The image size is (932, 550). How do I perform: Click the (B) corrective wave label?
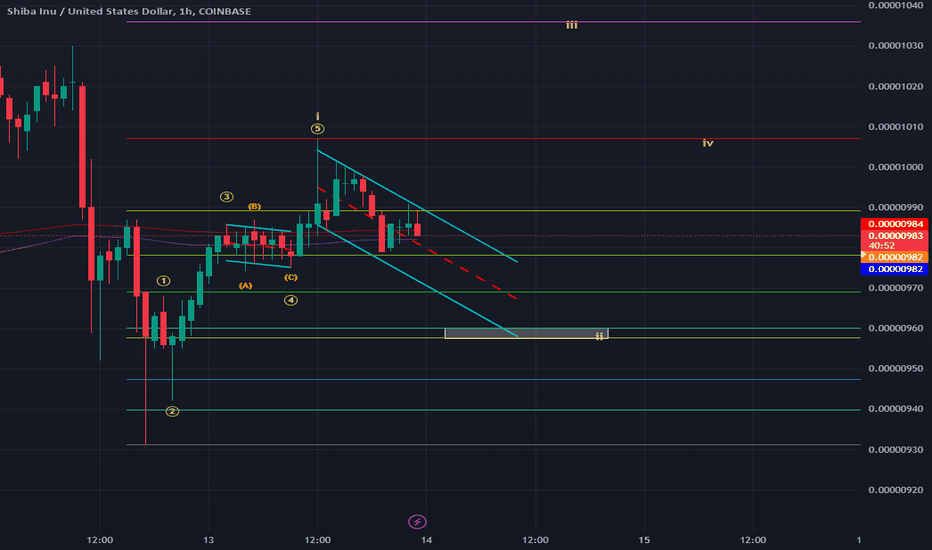coord(254,206)
